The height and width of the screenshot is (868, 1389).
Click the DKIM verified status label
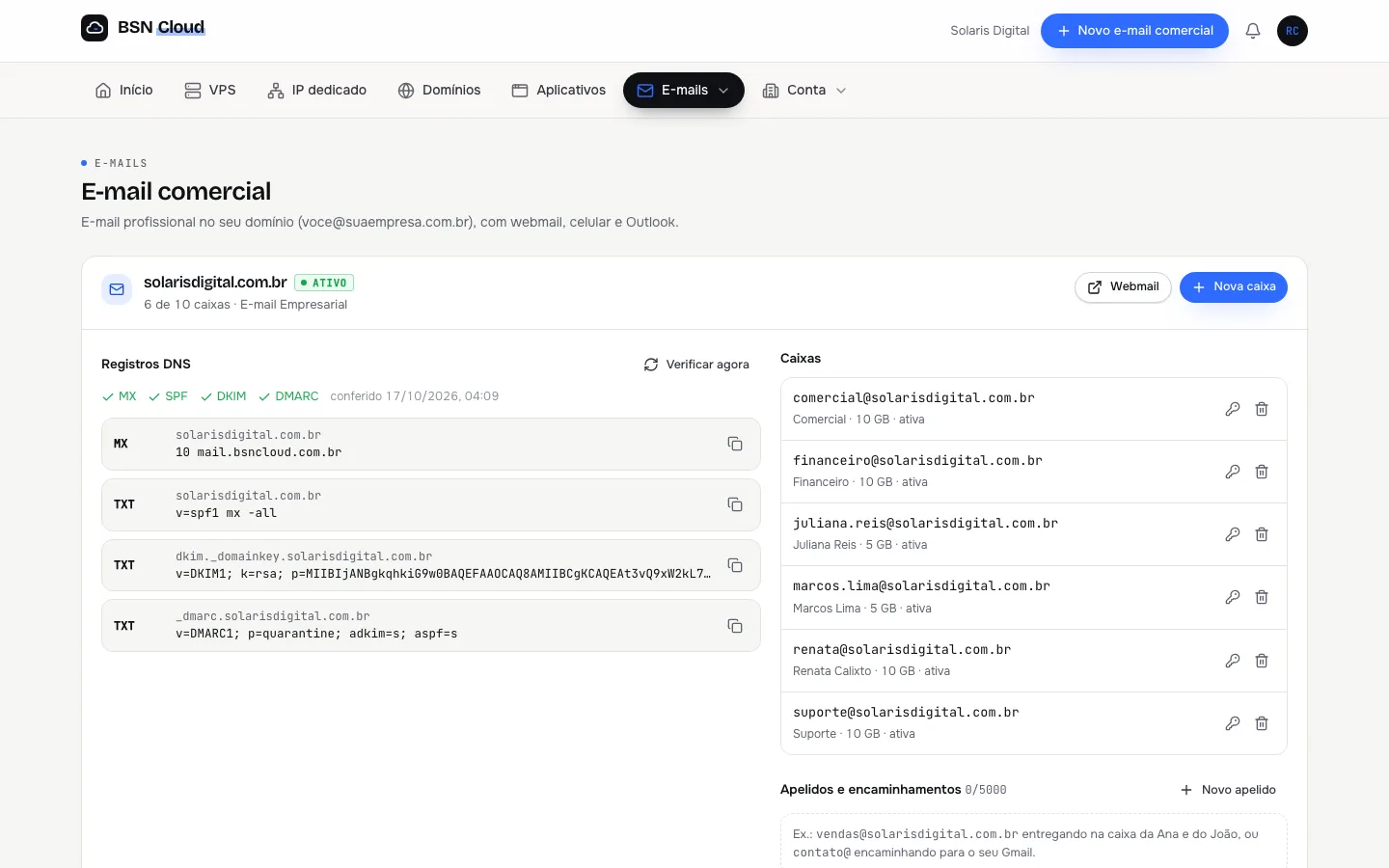(x=223, y=396)
